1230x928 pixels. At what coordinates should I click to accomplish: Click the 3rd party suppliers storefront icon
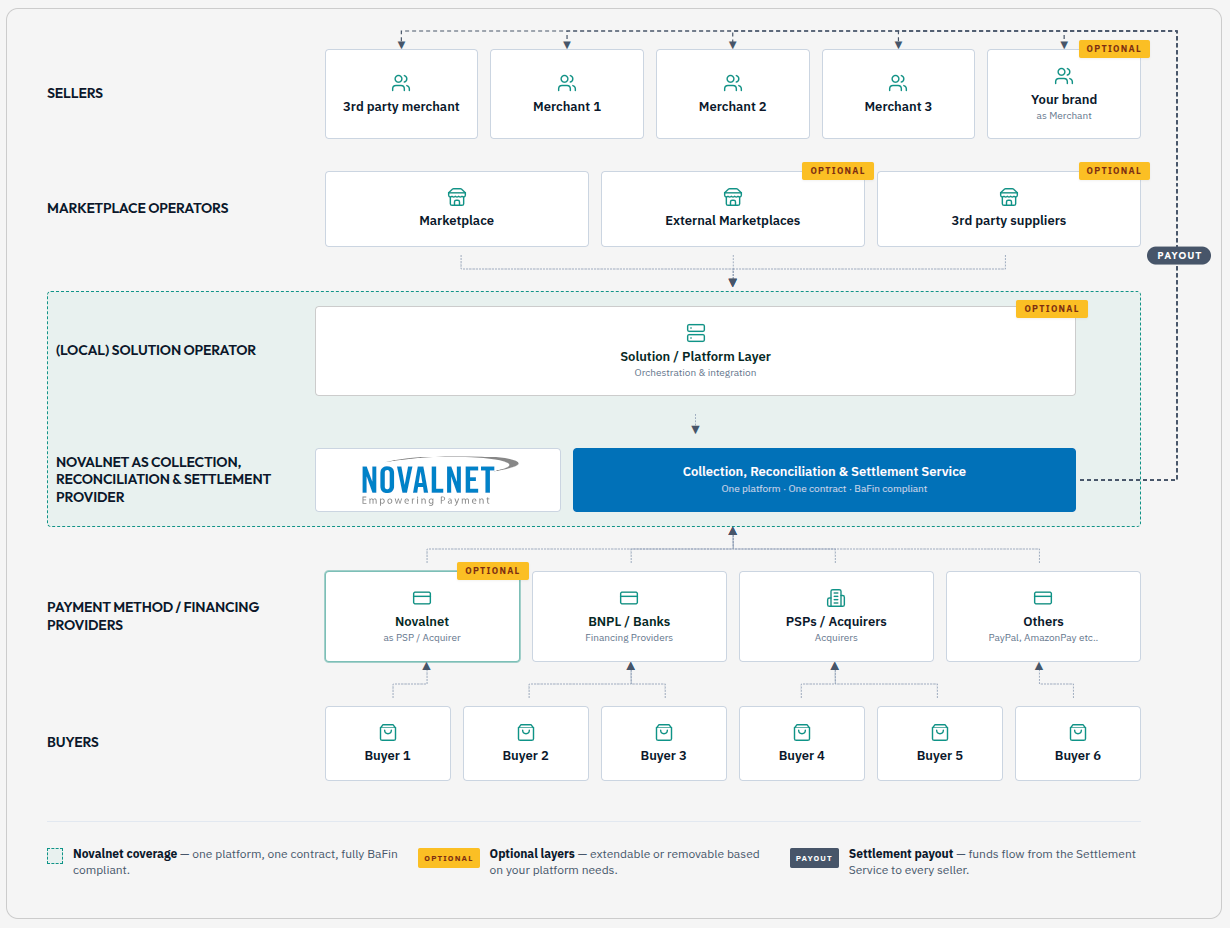(1009, 197)
